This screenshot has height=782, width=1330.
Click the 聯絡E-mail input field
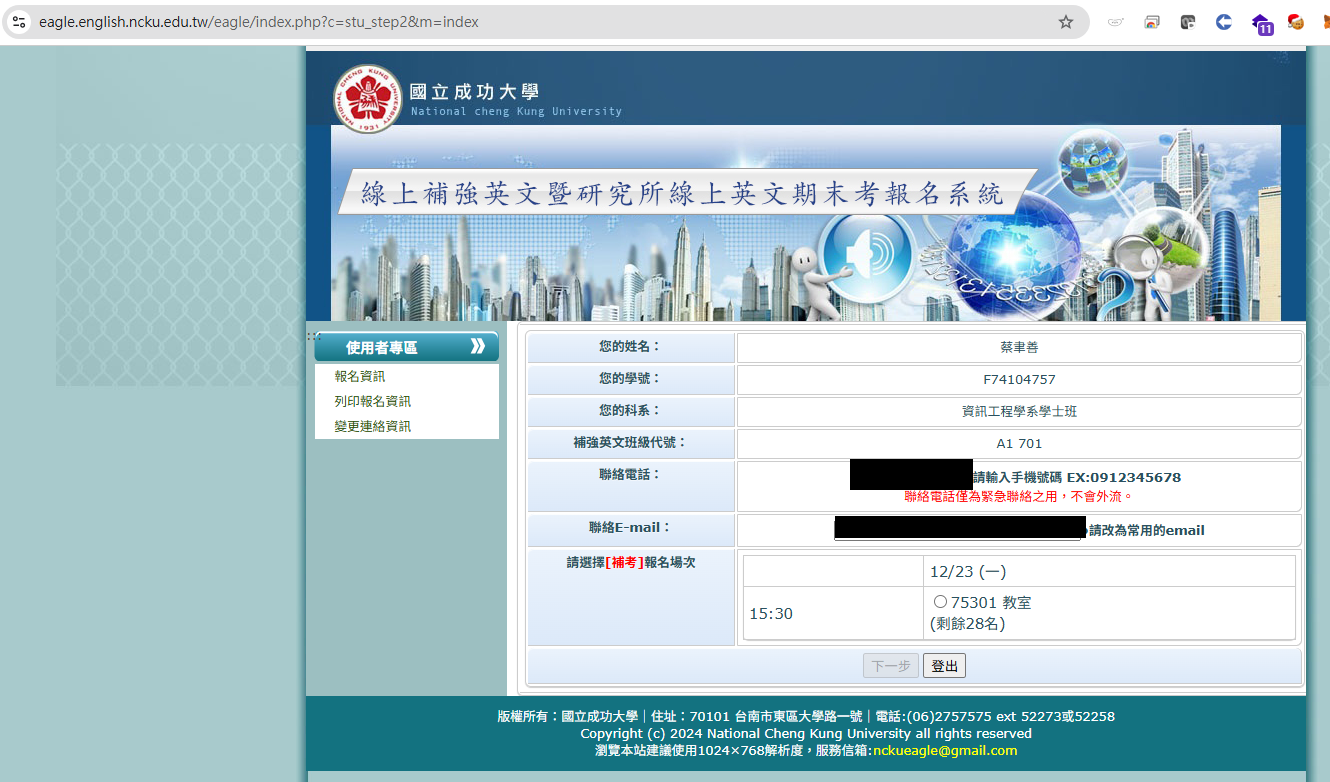(960, 528)
